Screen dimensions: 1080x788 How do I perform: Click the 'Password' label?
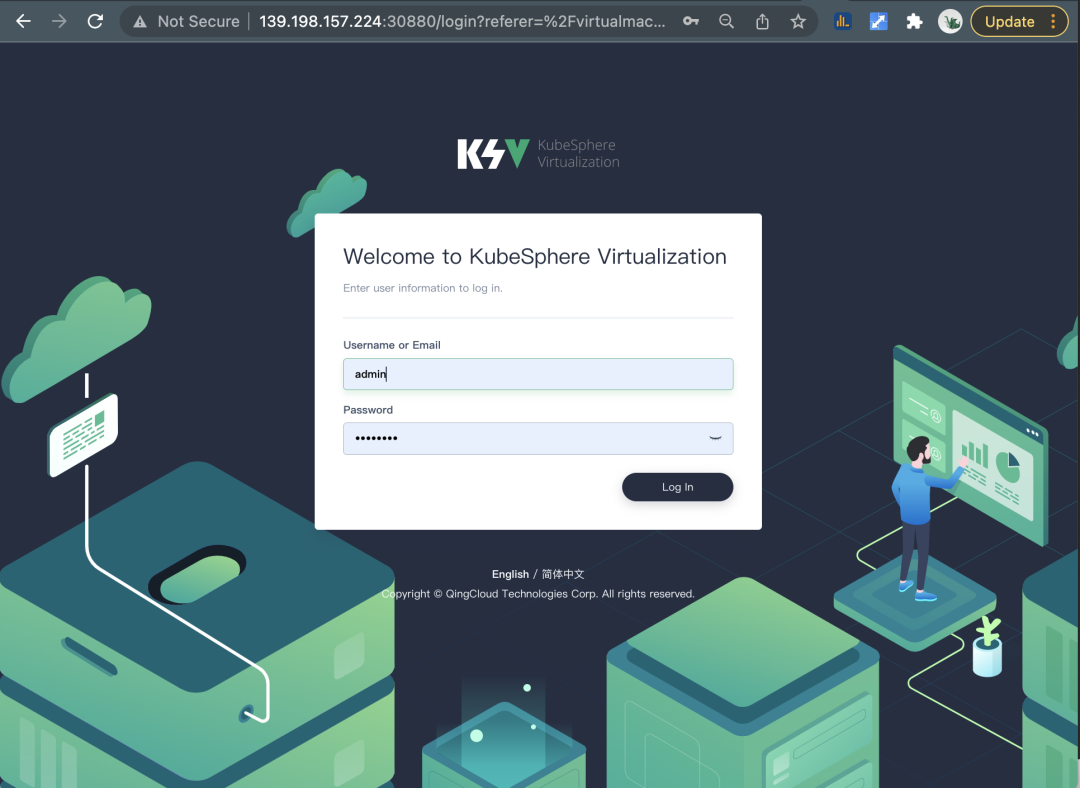tap(368, 410)
